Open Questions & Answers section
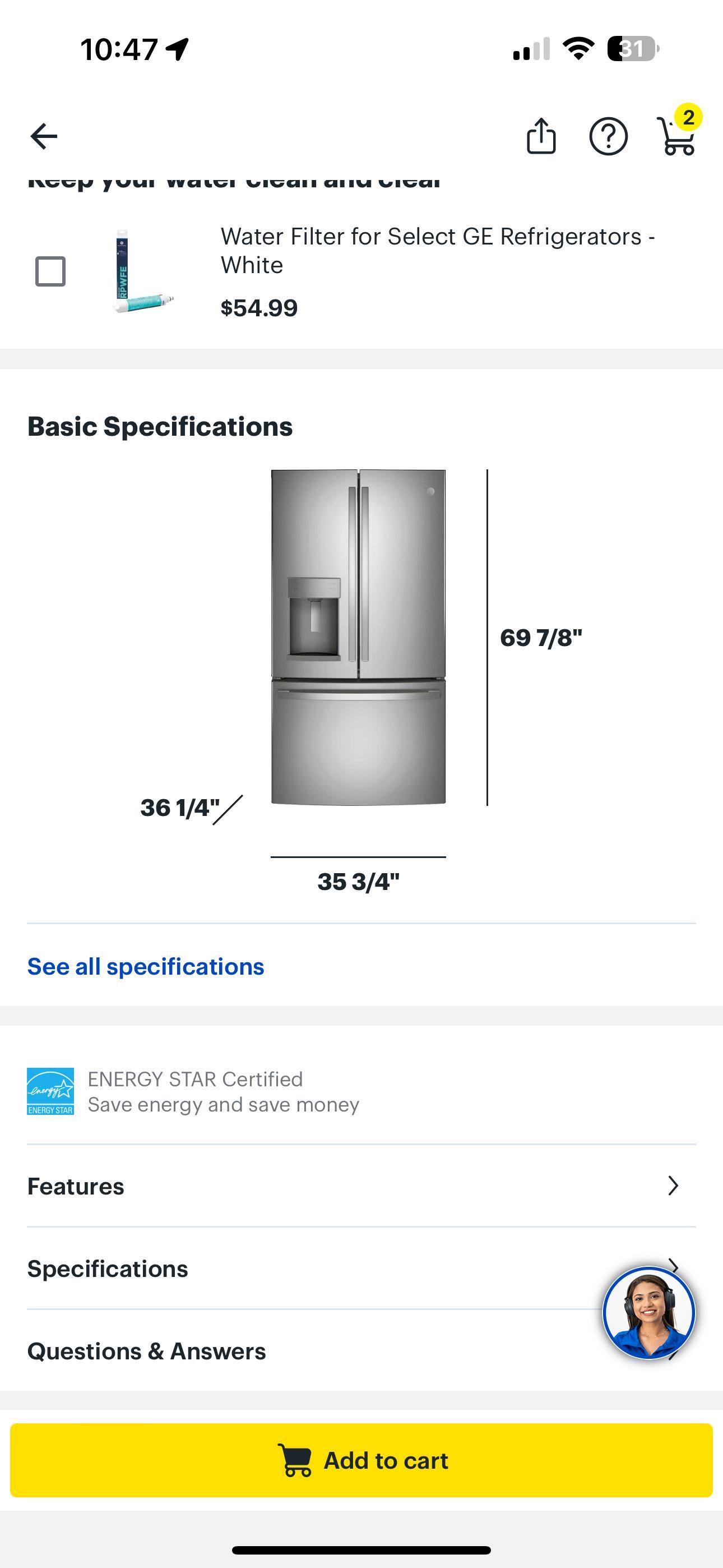 pos(147,1352)
